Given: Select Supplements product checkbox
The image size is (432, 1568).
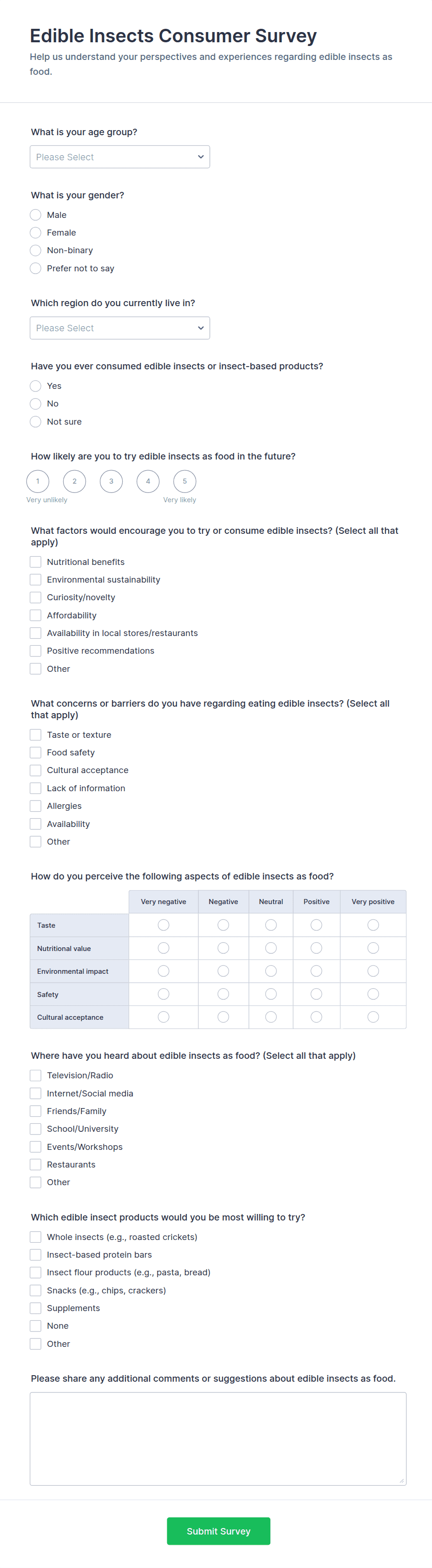Looking at the screenshot, I should click(x=35, y=1308).
